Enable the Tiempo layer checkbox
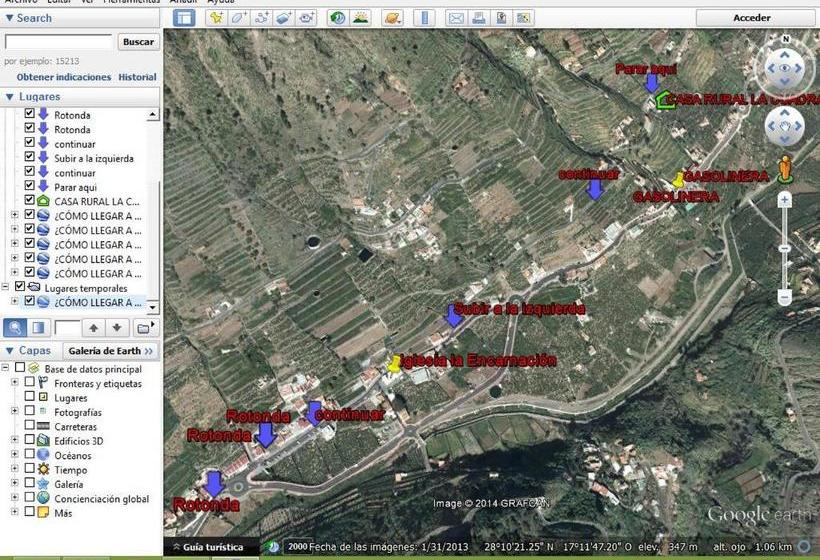The height and width of the screenshot is (560, 820). click(x=30, y=468)
